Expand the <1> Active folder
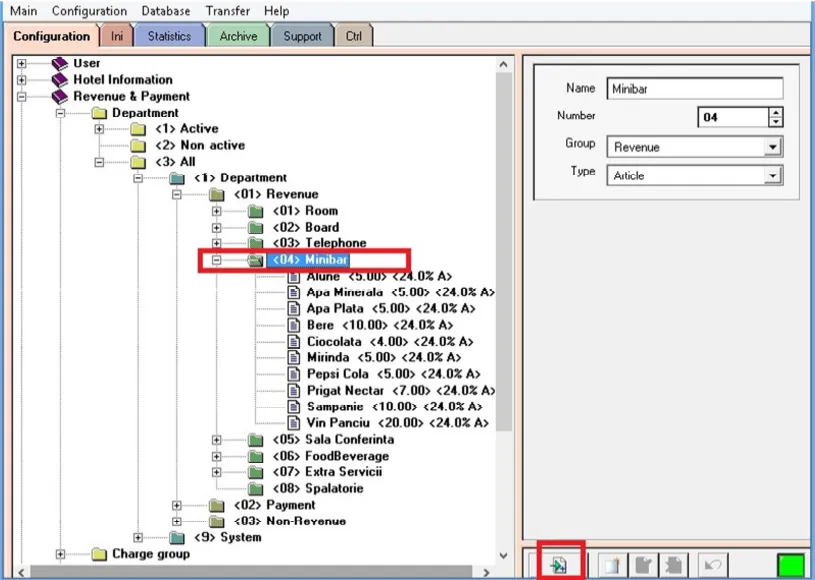Screen dimensions: 815x580 (99, 129)
